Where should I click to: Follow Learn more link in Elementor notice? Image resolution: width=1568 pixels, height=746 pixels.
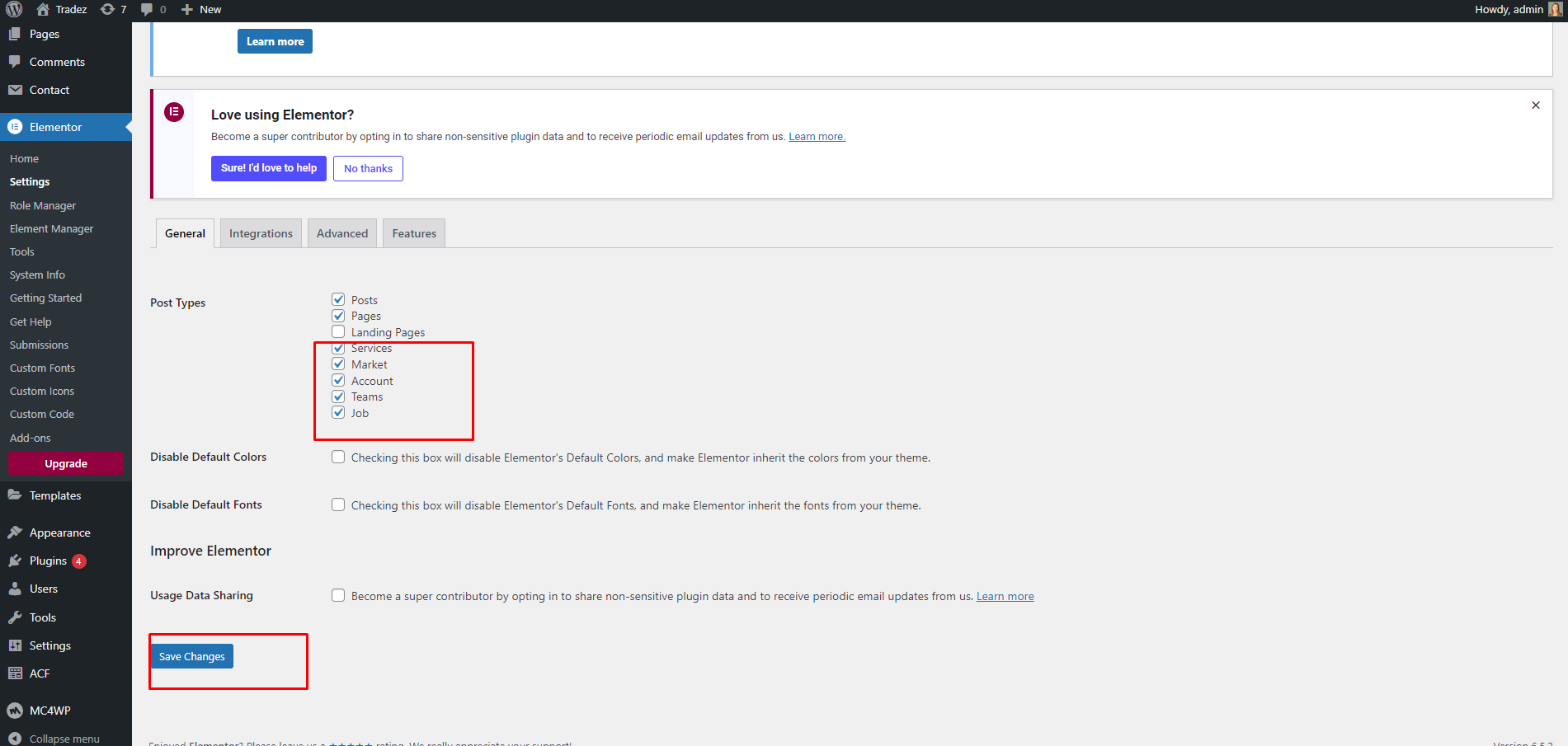tap(817, 137)
